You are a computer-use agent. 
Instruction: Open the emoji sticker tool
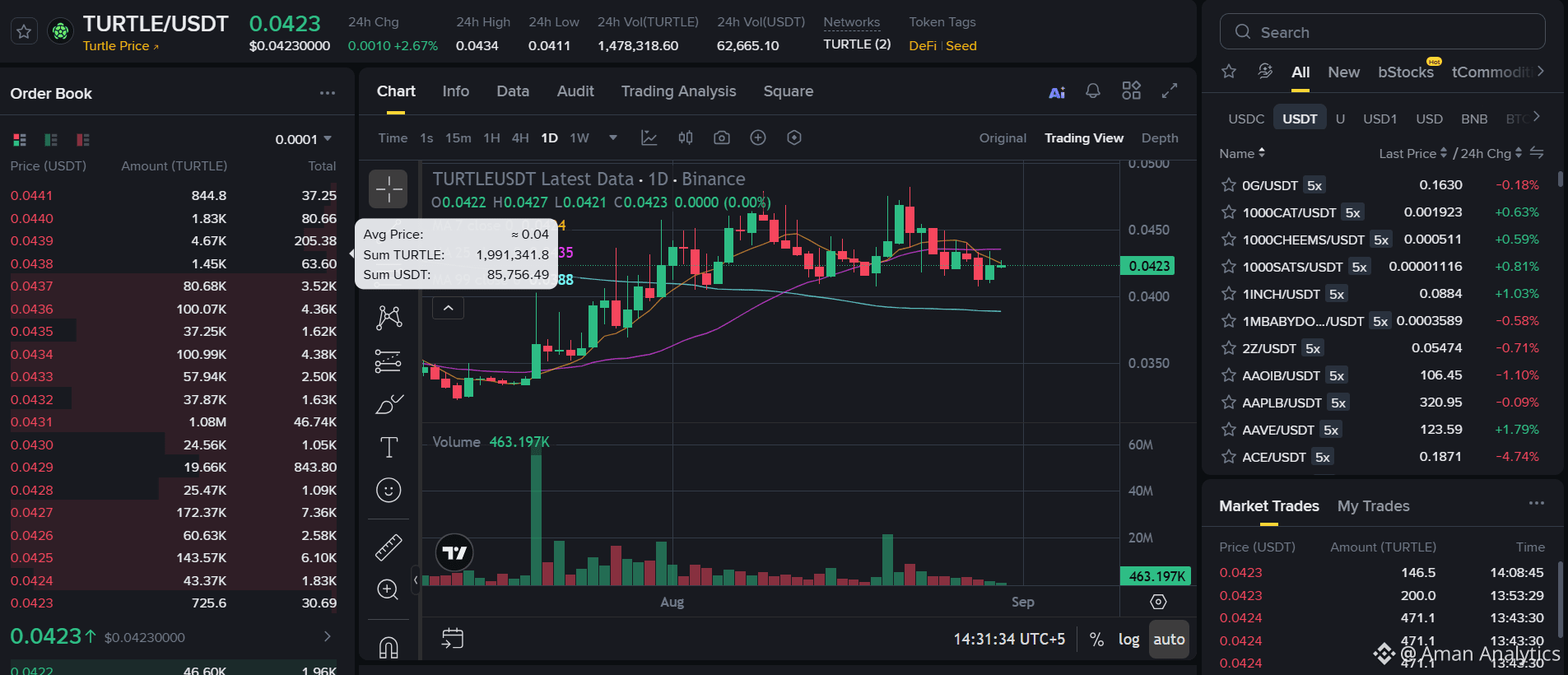point(389,491)
